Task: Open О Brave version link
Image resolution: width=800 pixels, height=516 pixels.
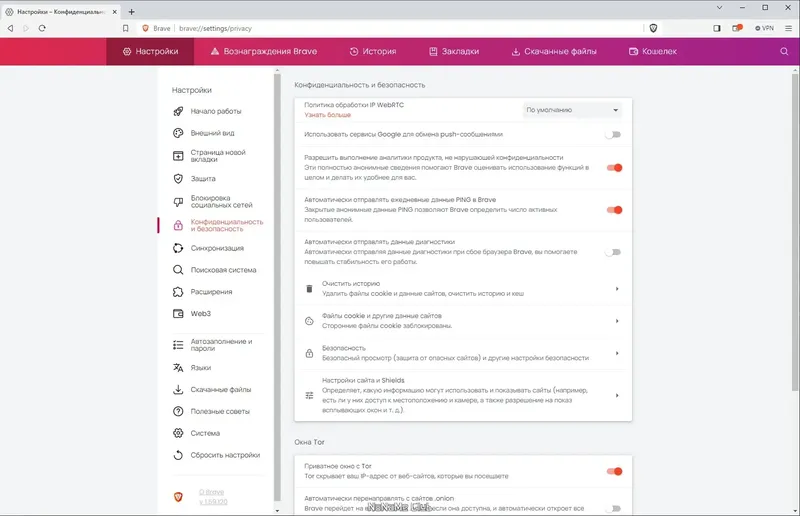Action: click(x=213, y=497)
